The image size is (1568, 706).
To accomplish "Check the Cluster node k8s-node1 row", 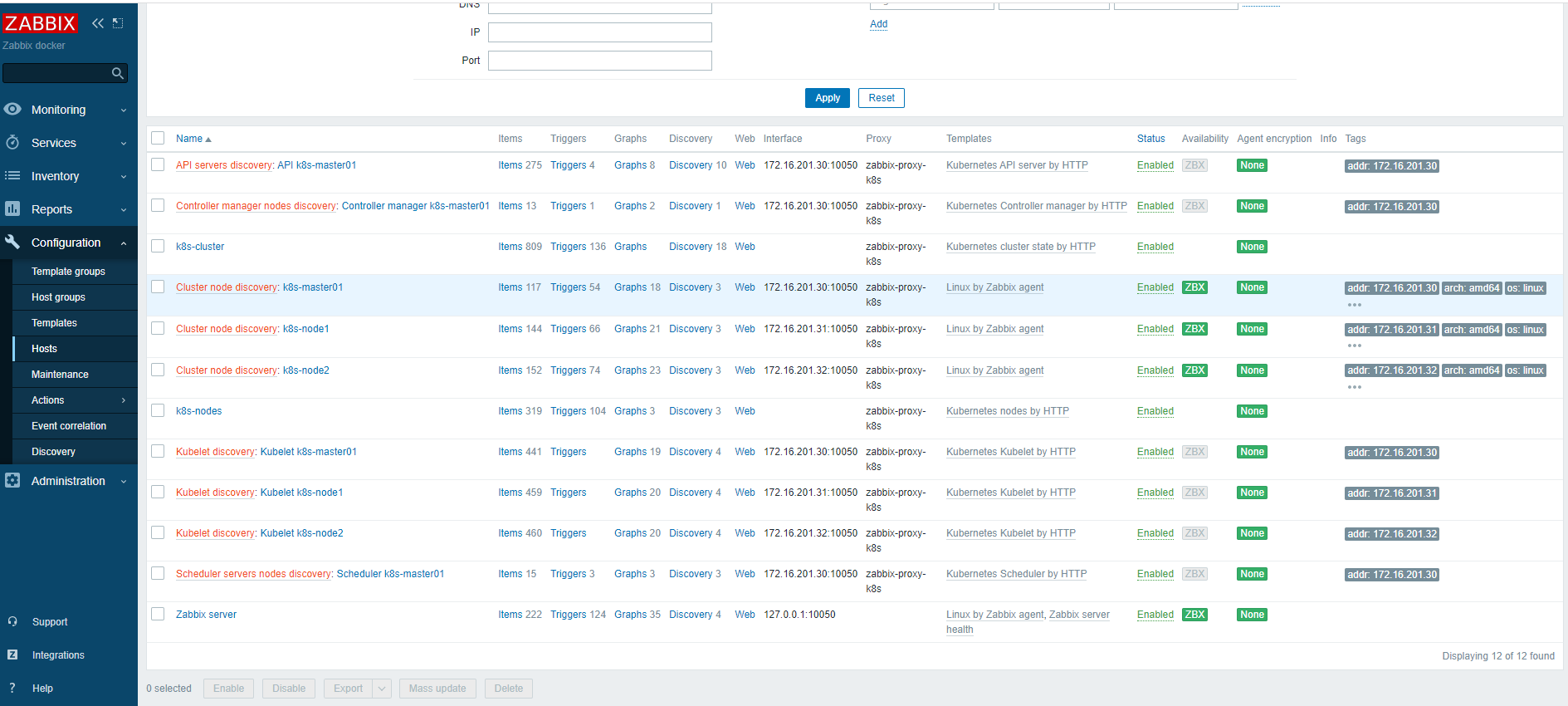I will tap(158, 328).
